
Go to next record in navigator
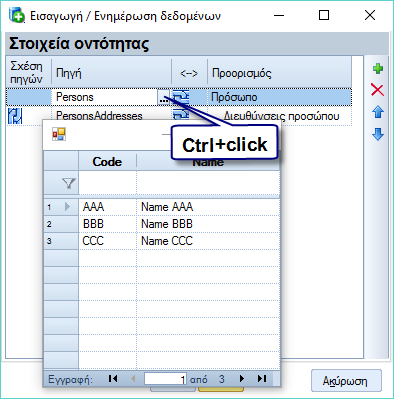click(242, 379)
